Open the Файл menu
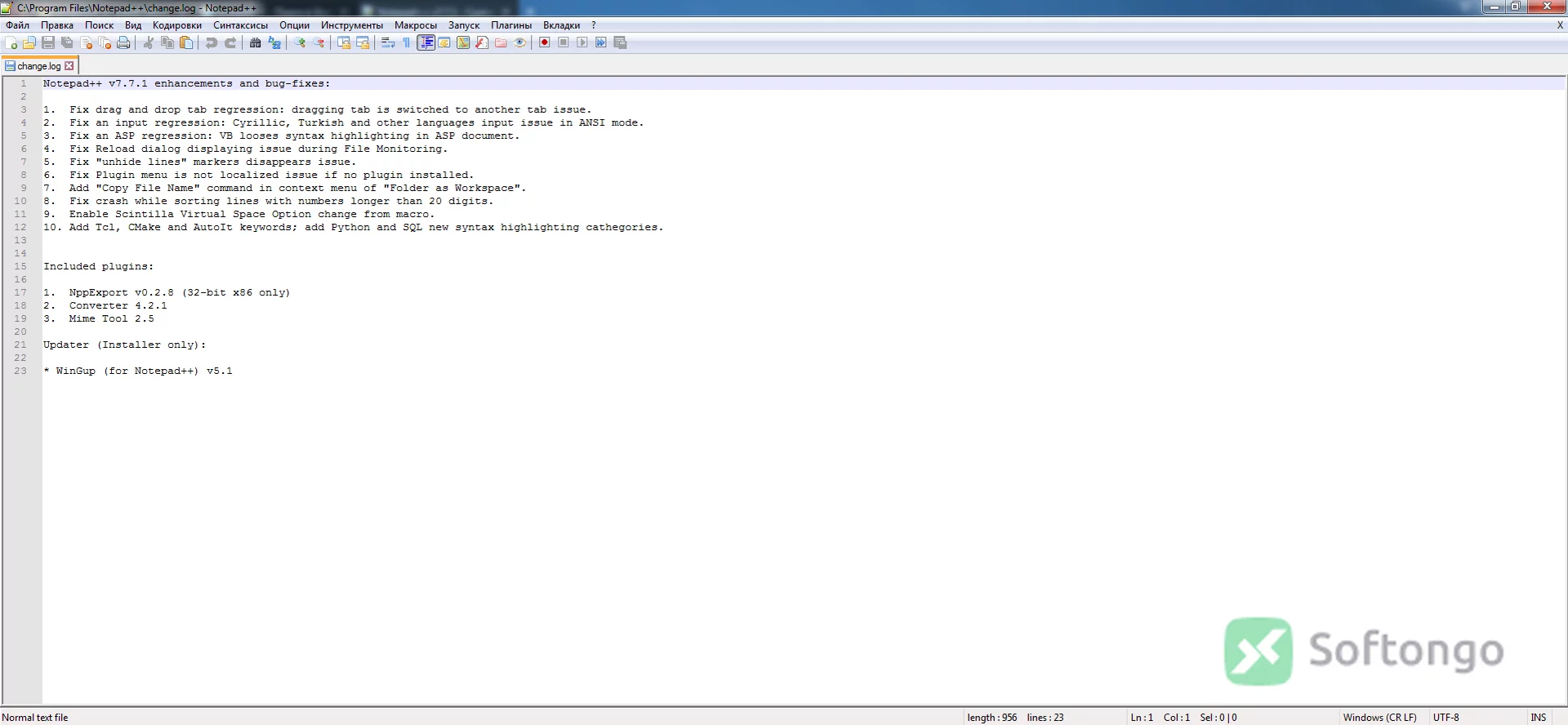 (x=18, y=25)
